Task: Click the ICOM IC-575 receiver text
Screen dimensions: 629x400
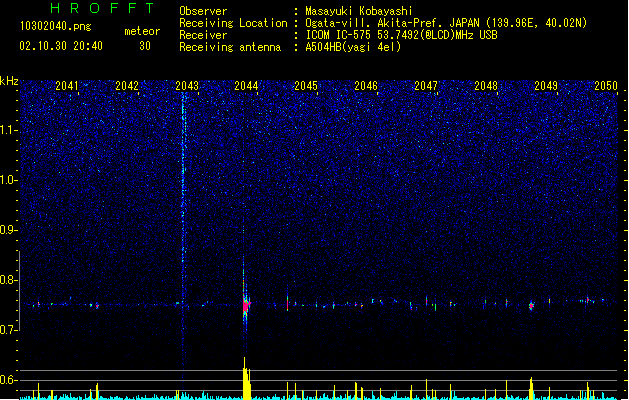Action: click(402, 35)
